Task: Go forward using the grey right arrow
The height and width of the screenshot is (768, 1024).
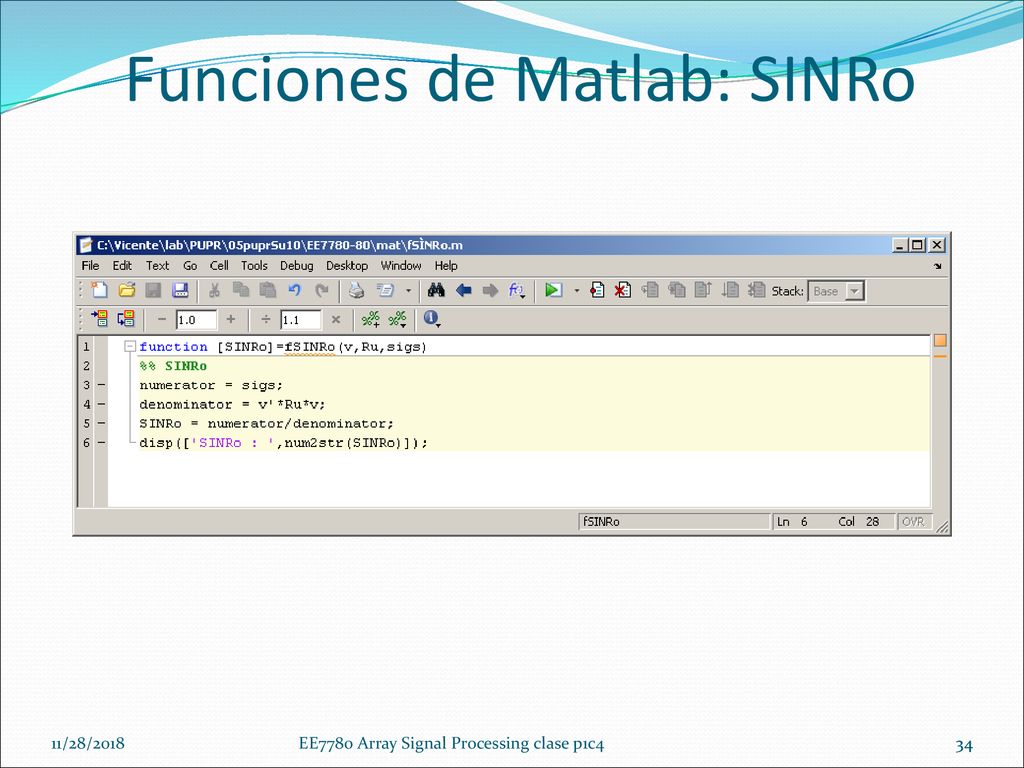Action: pyautogui.click(x=490, y=290)
